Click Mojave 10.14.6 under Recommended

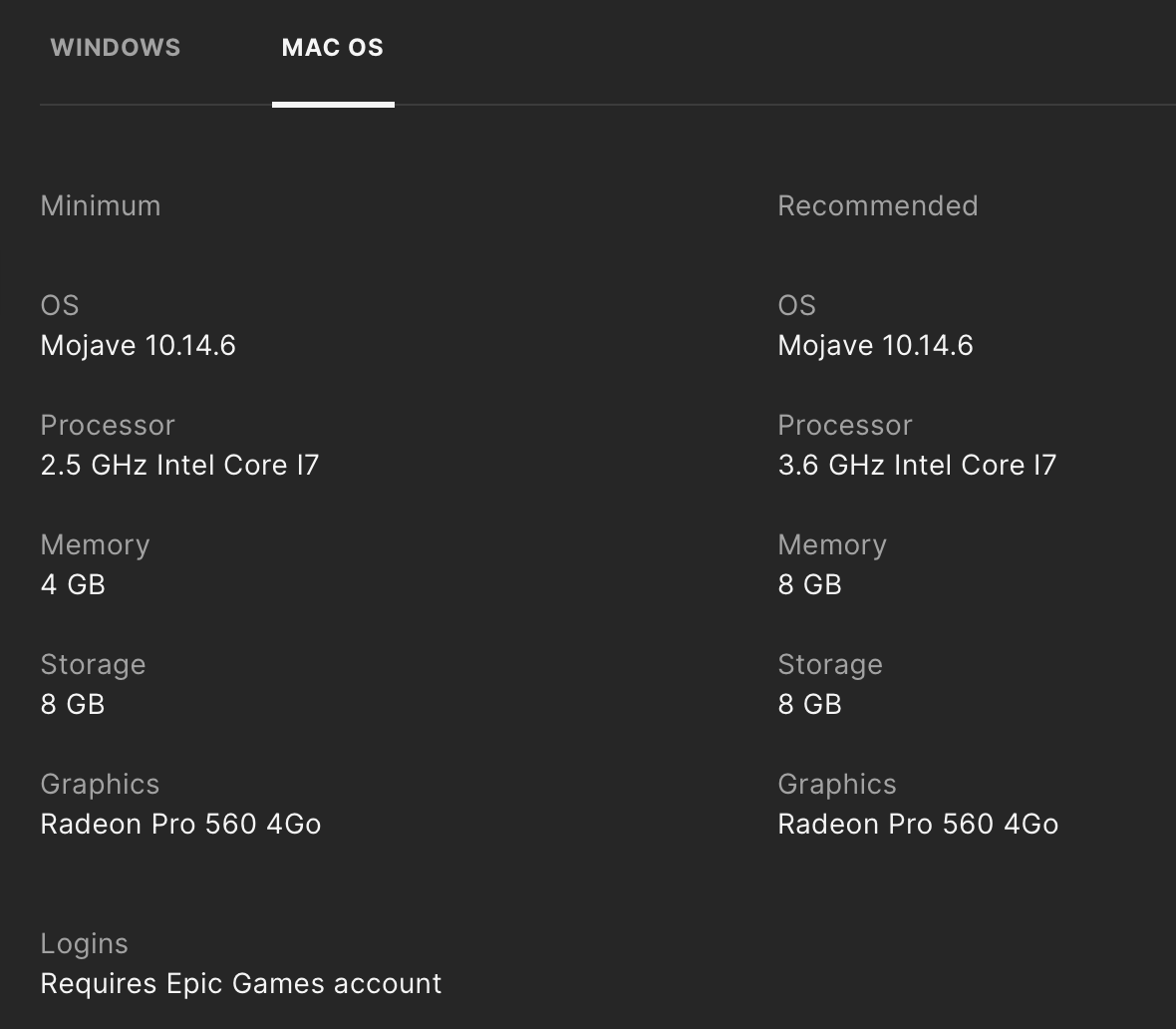pos(876,345)
